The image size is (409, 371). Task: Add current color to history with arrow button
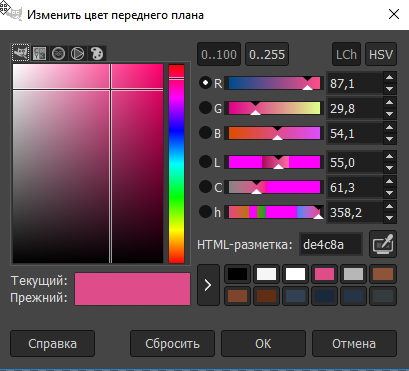point(208,285)
